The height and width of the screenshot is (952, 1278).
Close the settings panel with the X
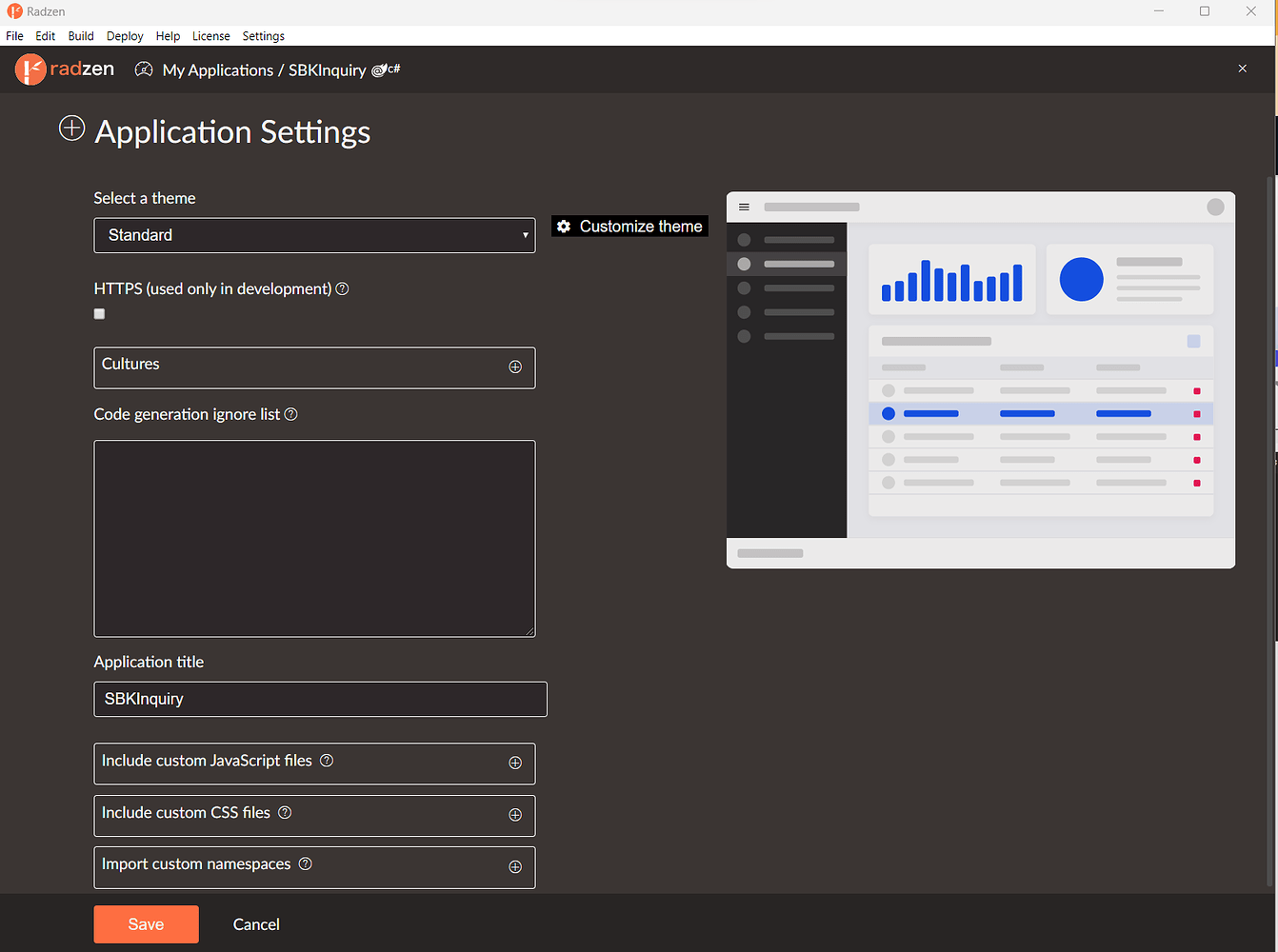click(1242, 69)
